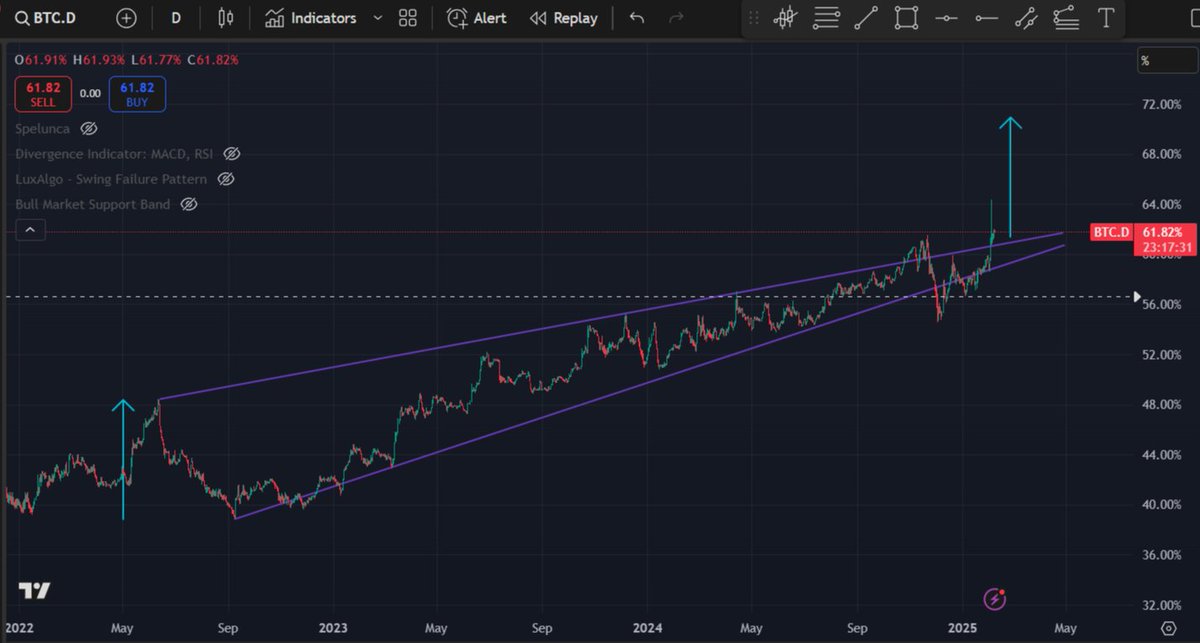
Task: Click the Divergence Indicator: MACD, RSI label
Action: [x=115, y=154]
